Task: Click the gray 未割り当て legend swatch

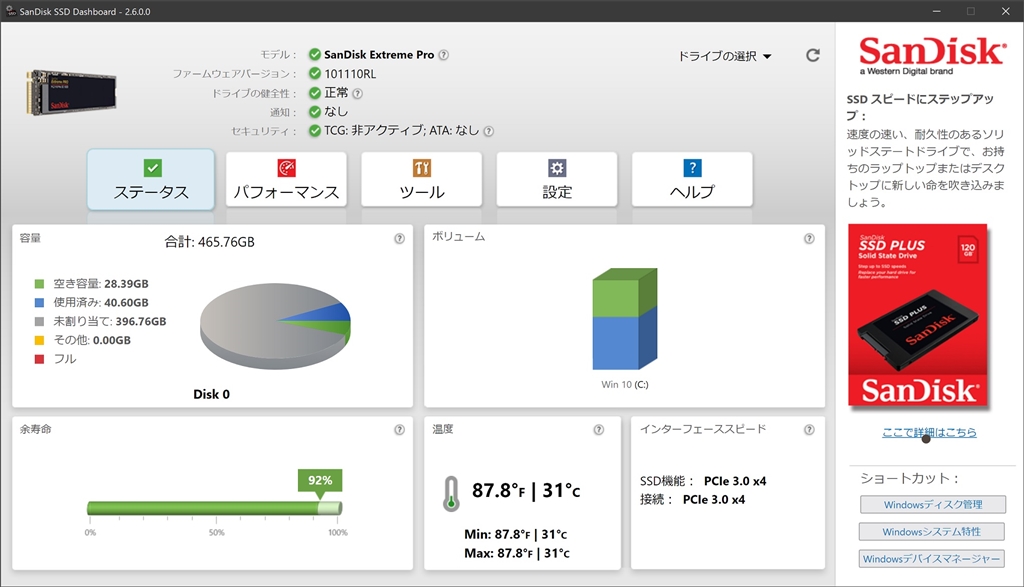Action: click(39, 321)
